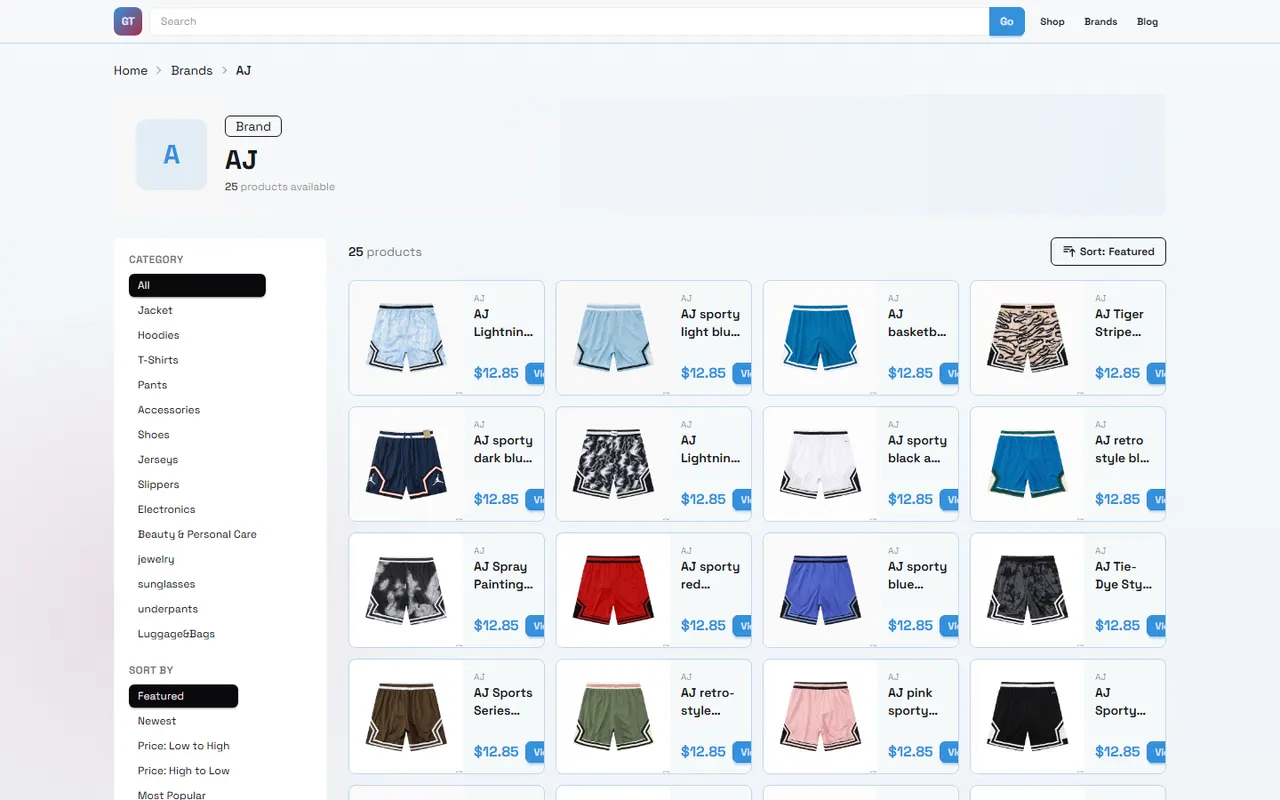This screenshot has height=800, width=1280.
Task: Filter by Luggage&Bags category
Action: click(x=176, y=634)
